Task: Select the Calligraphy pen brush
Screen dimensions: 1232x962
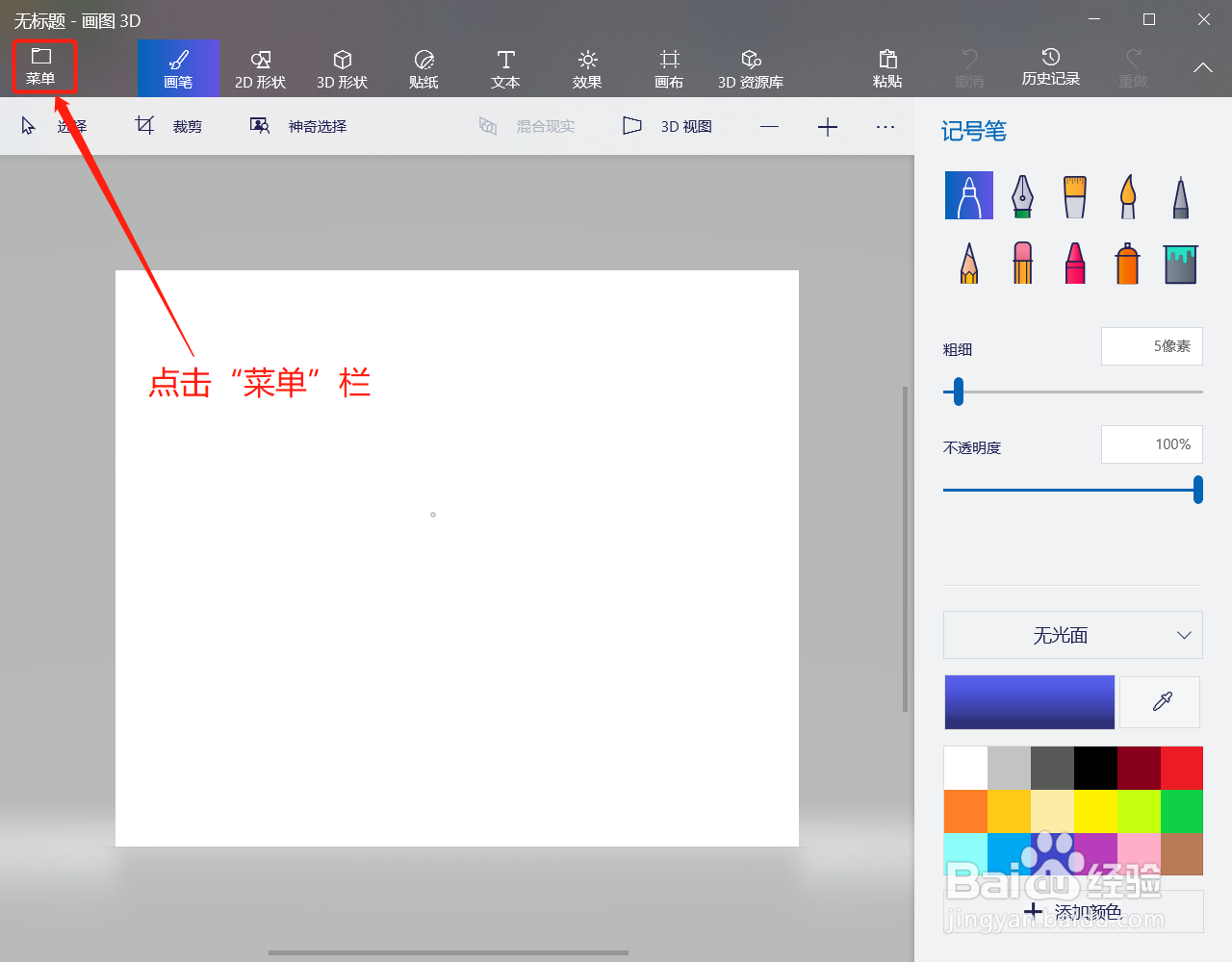Action: (1021, 195)
